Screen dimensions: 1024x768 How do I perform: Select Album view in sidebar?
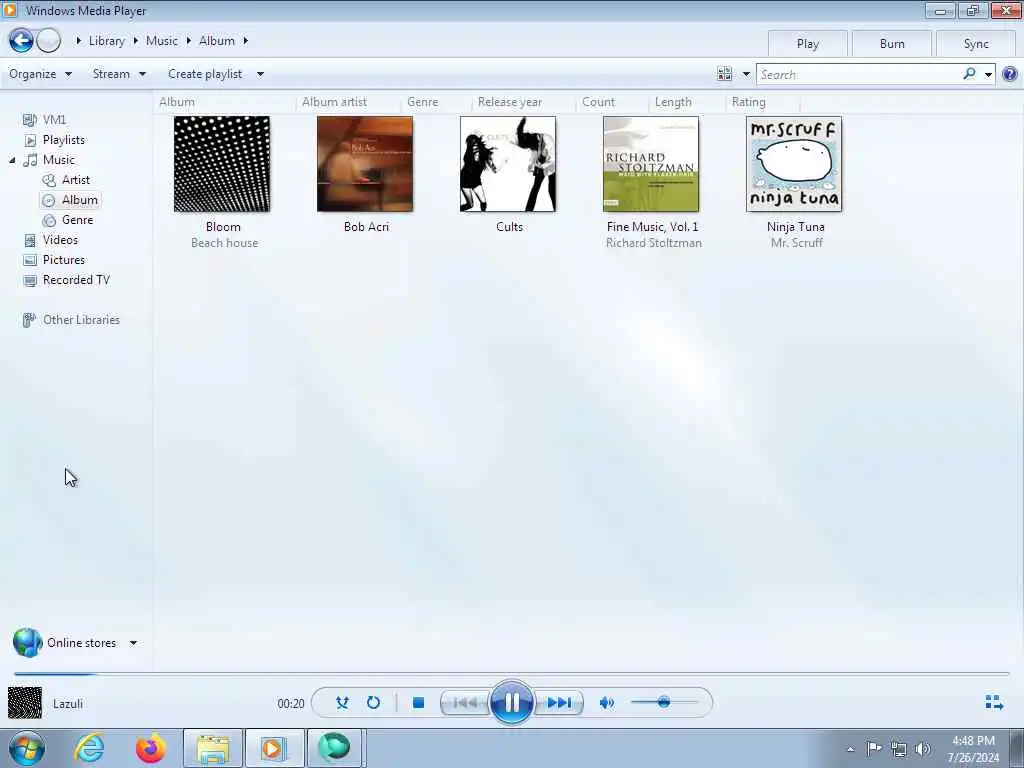click(70, 200)
